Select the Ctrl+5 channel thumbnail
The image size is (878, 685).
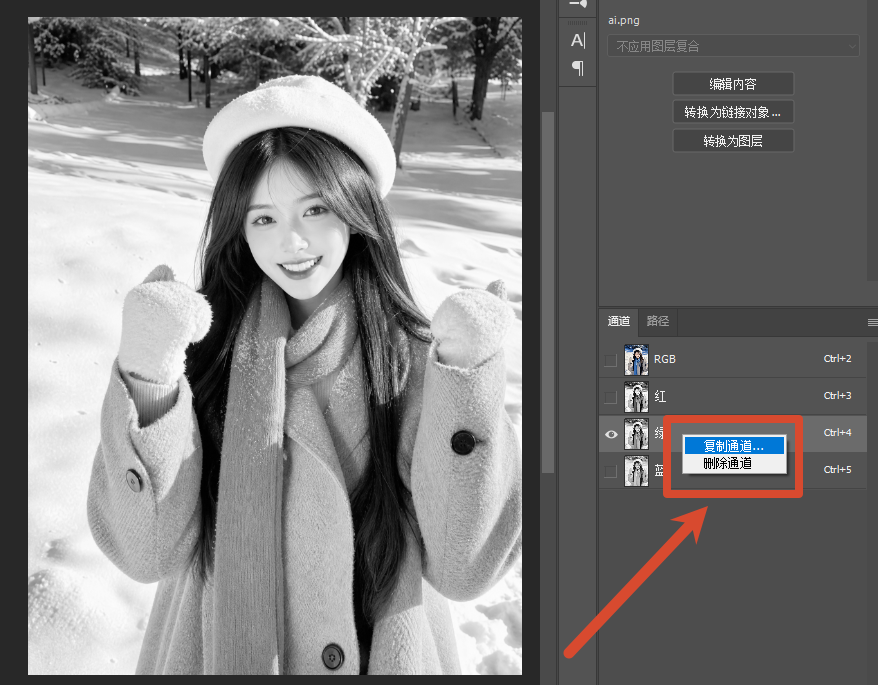(x=637, y=471)
